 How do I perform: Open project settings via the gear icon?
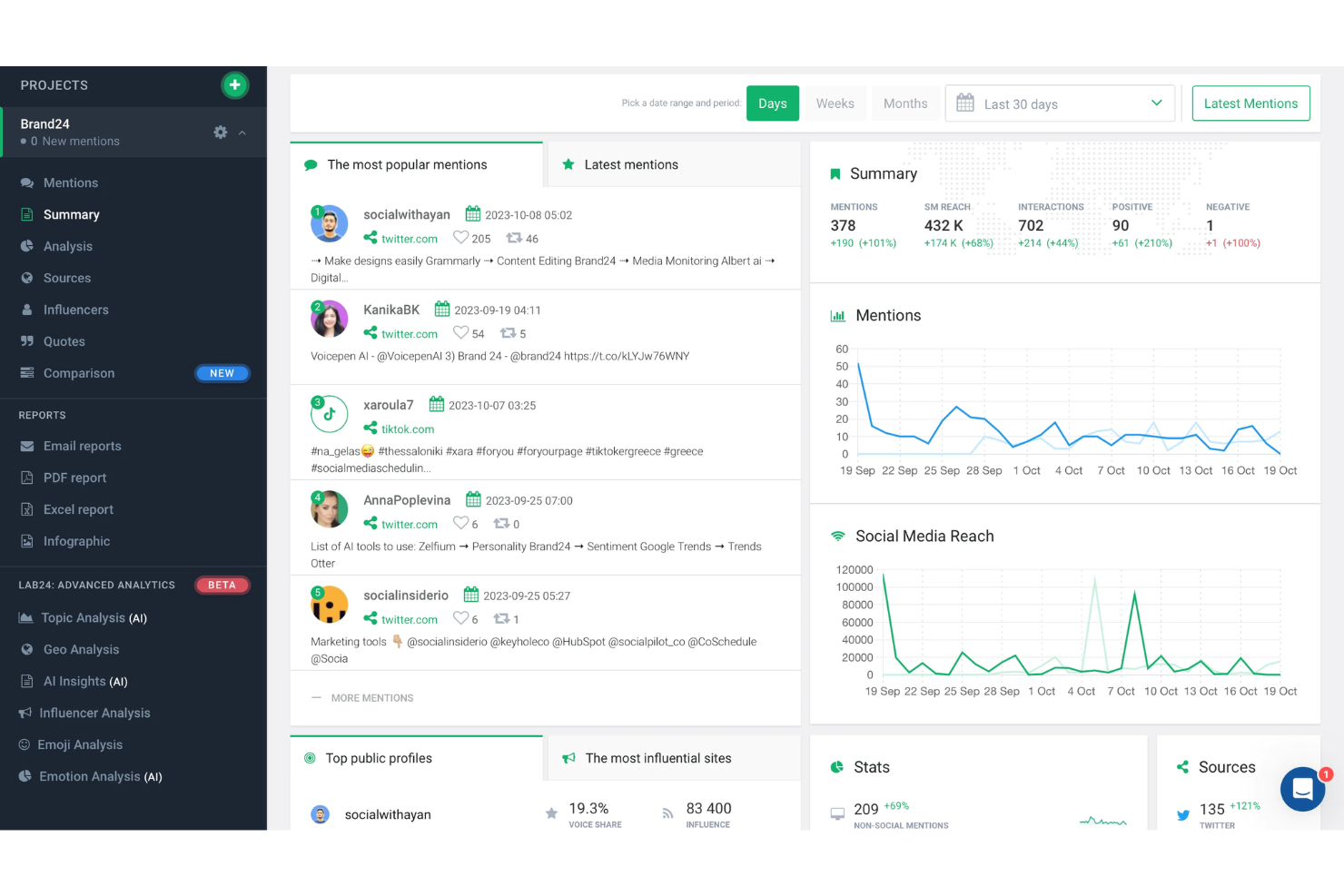click(x=220, y=132)
